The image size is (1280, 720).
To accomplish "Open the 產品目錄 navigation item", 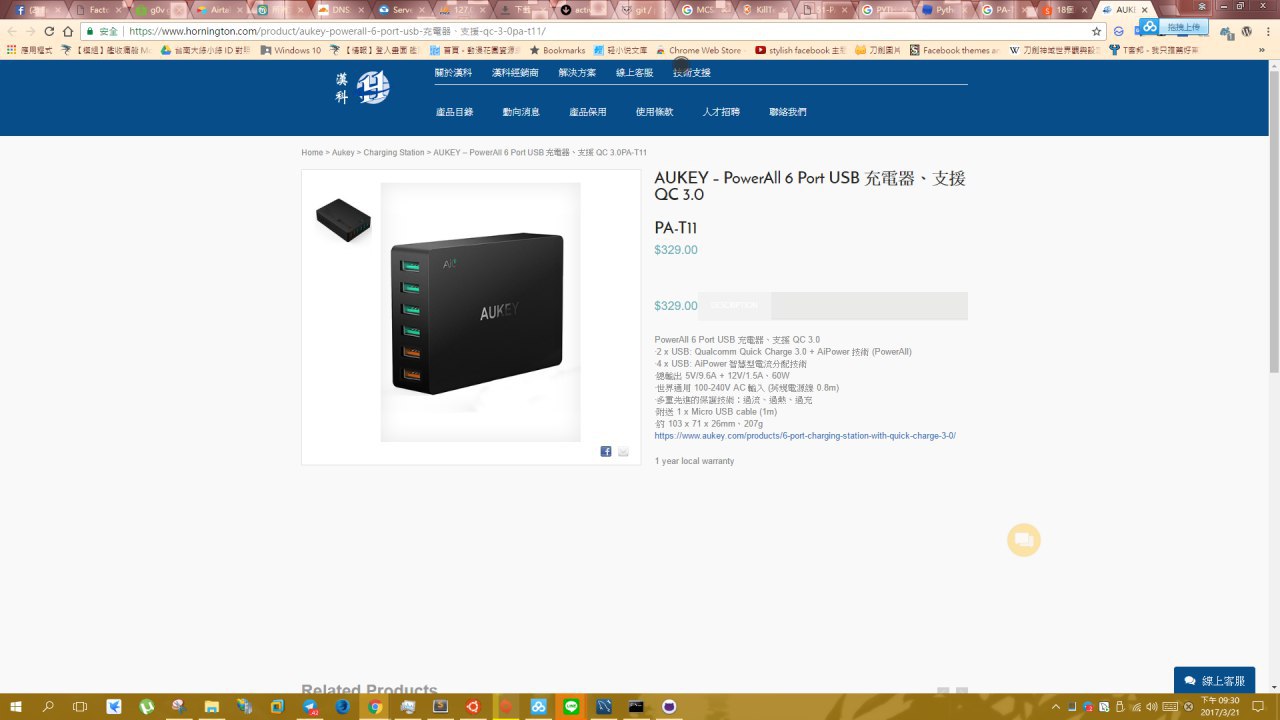I will coord(454,112).
